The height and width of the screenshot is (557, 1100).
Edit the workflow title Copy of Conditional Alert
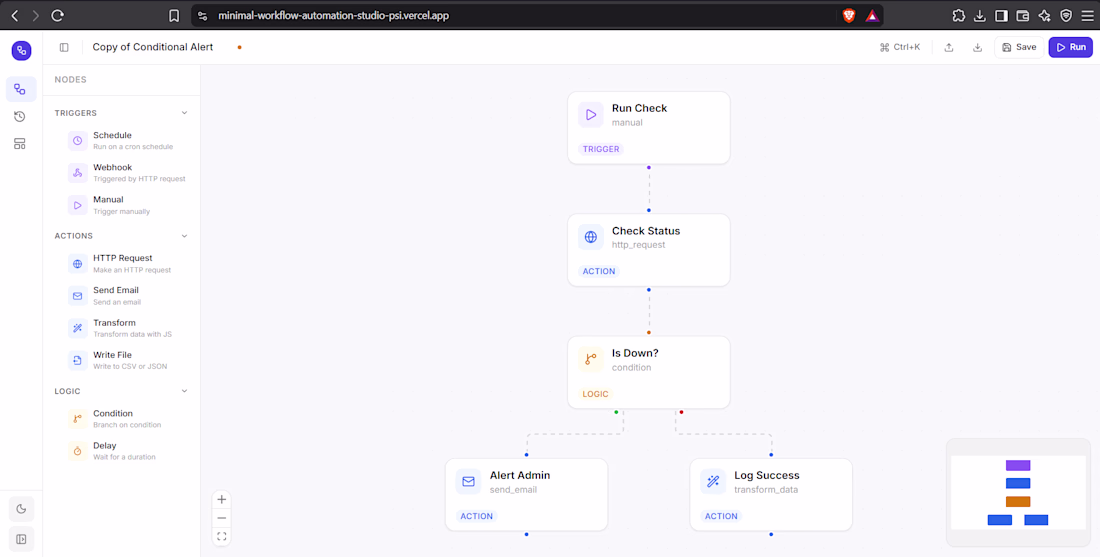153,47
